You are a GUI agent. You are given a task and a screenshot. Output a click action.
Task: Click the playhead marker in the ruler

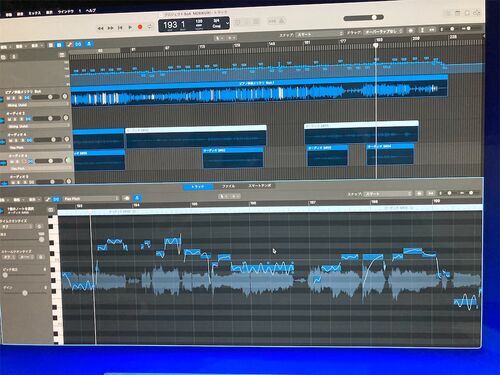[x=376, y=45]
